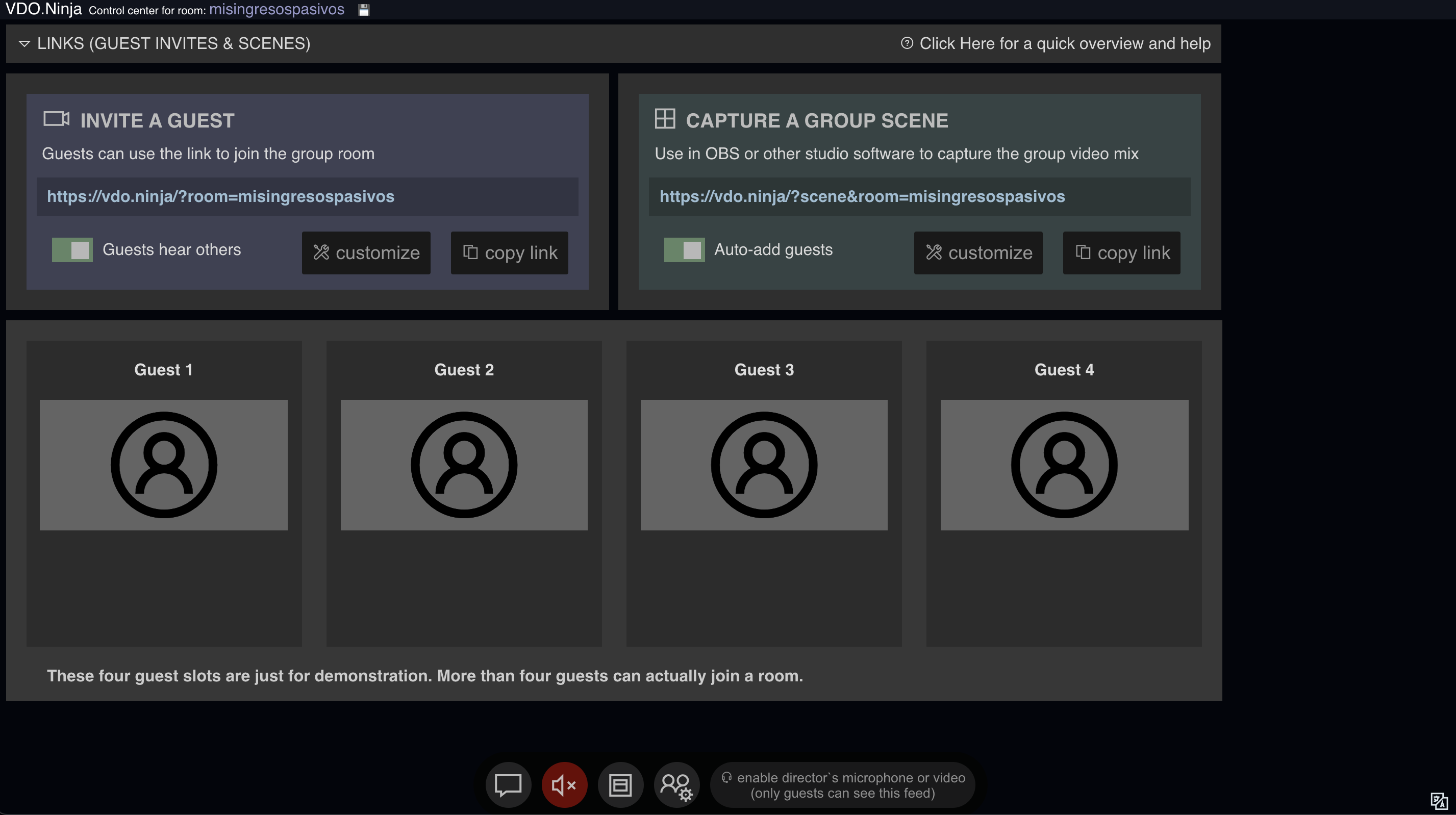This screenshot has height=815, width=1456.
Task: Click the translate language icon
Action: [1439, 800]
